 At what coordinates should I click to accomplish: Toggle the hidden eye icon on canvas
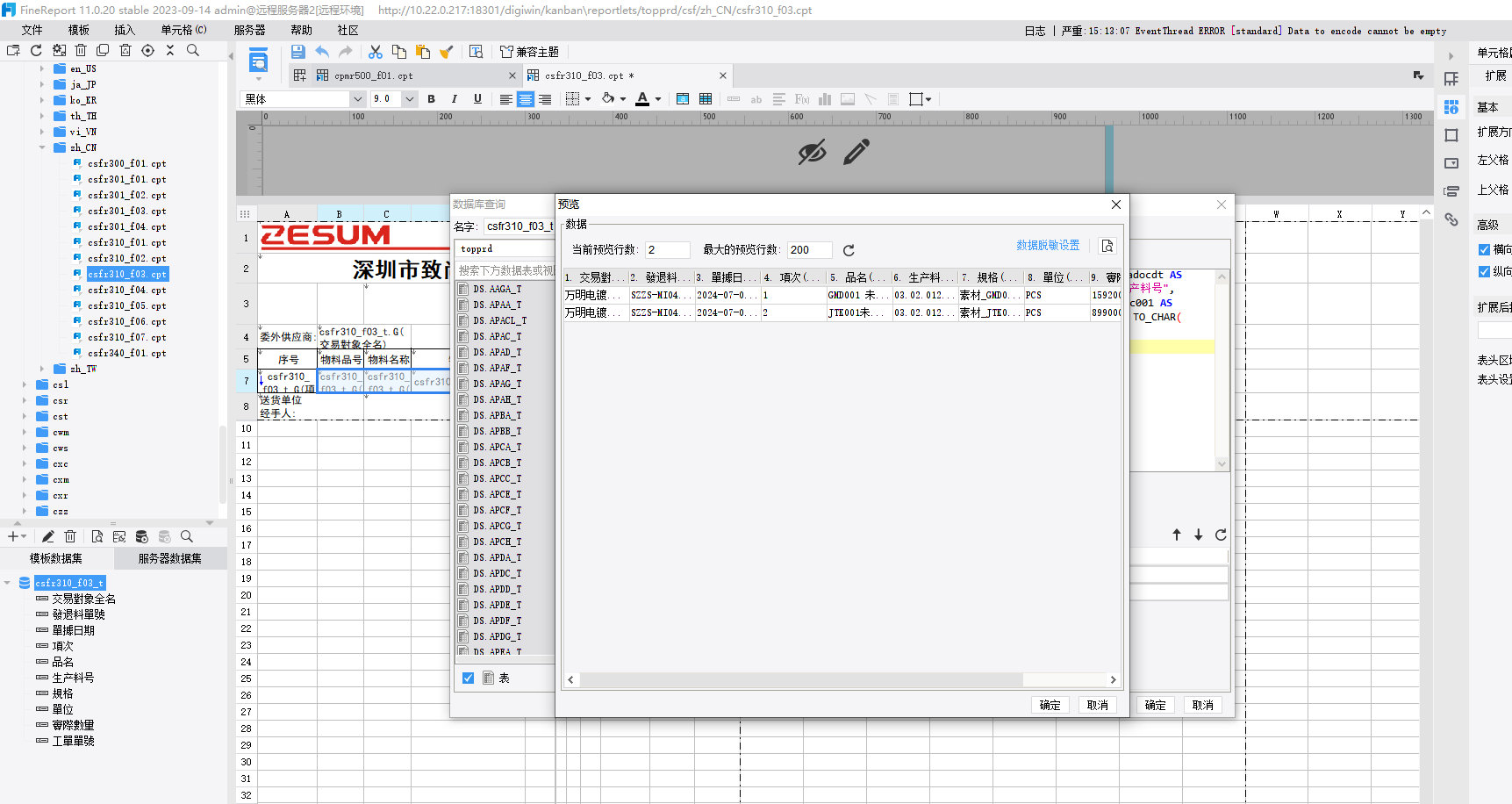(812, 152)
